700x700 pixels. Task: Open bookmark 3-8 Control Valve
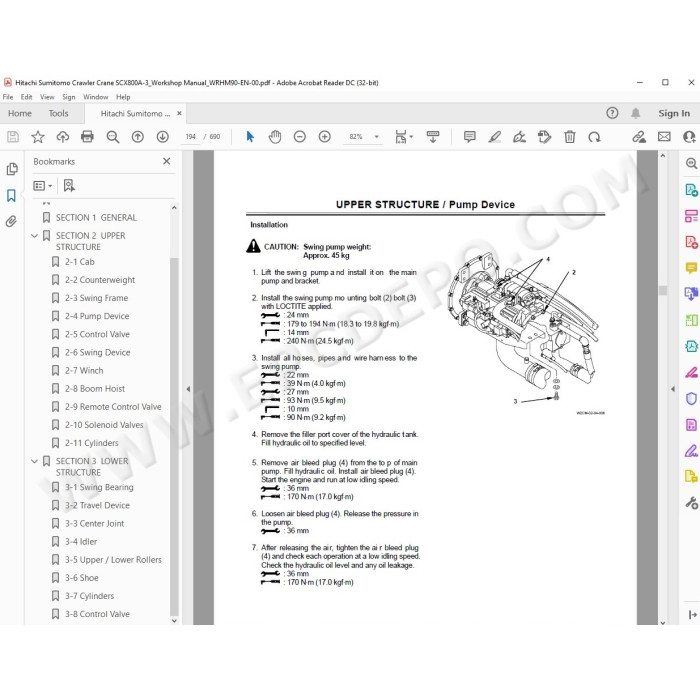pos(97,614)
